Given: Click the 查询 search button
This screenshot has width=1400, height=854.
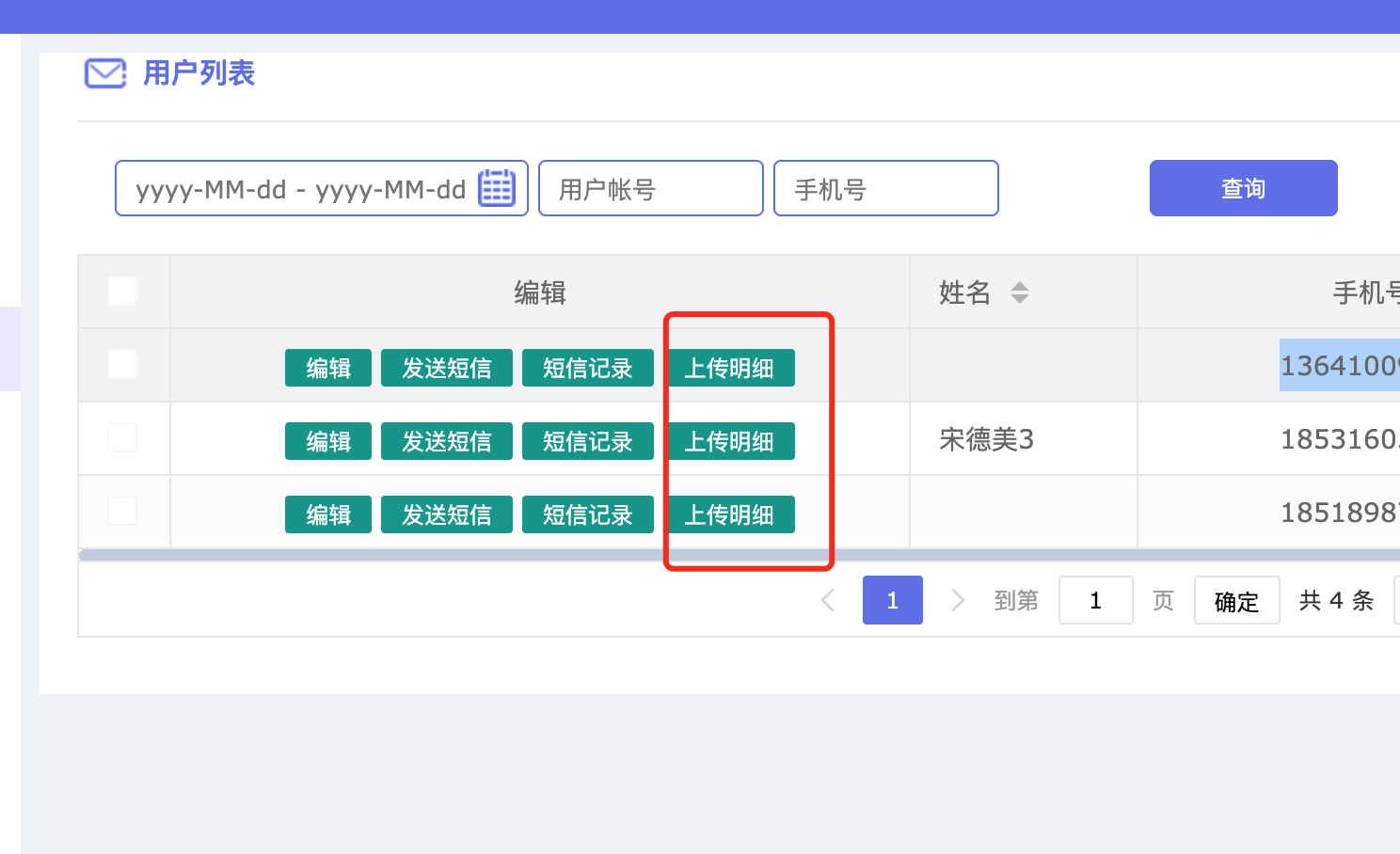Looking at the screenshot, I should click(1242, 188).
